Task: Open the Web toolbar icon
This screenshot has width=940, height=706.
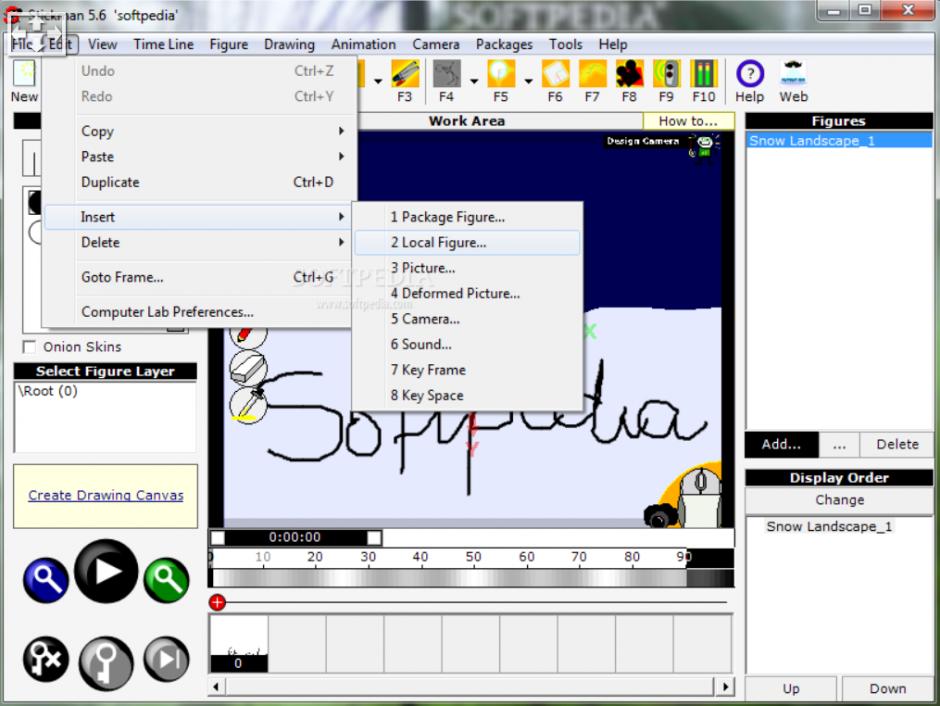Action: point(794,74)
